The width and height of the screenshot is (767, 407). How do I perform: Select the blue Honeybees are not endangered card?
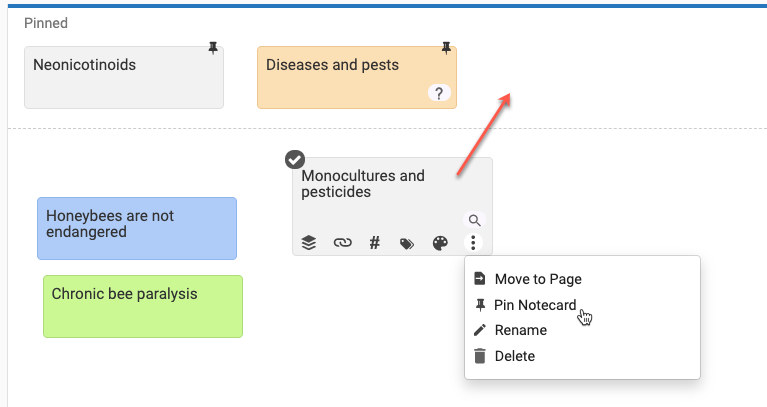tap(136, 228)
